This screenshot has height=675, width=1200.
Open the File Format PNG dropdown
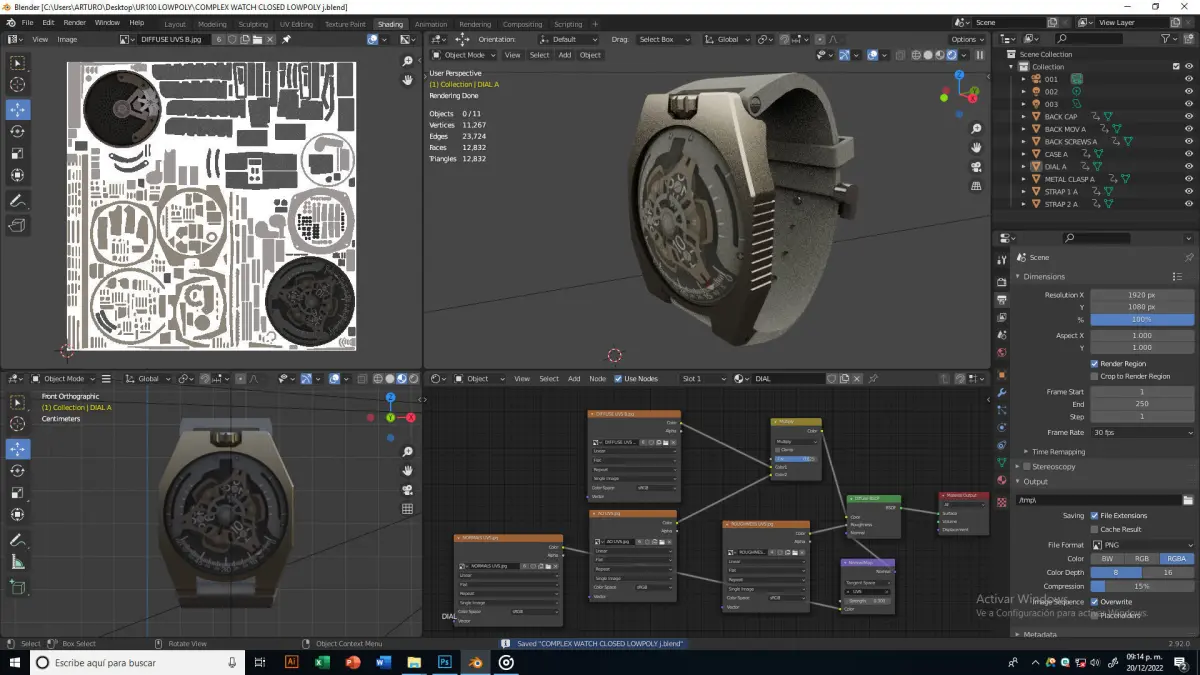click(1142, 545)
